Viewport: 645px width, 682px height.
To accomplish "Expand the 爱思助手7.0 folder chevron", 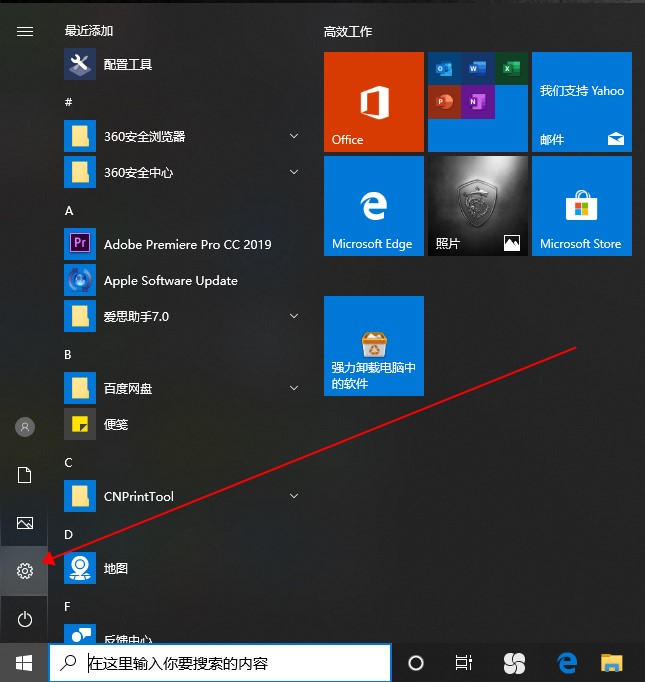I will 294,316.
